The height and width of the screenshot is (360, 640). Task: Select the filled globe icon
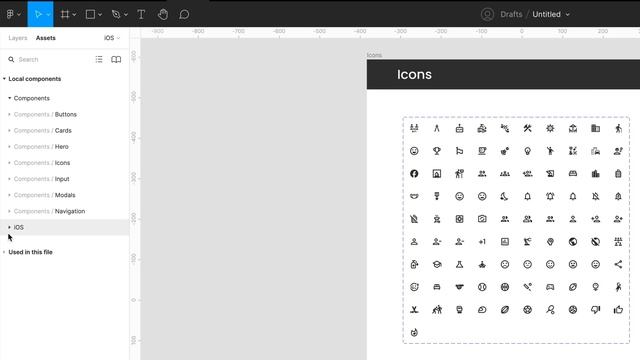tap(573, 242)
